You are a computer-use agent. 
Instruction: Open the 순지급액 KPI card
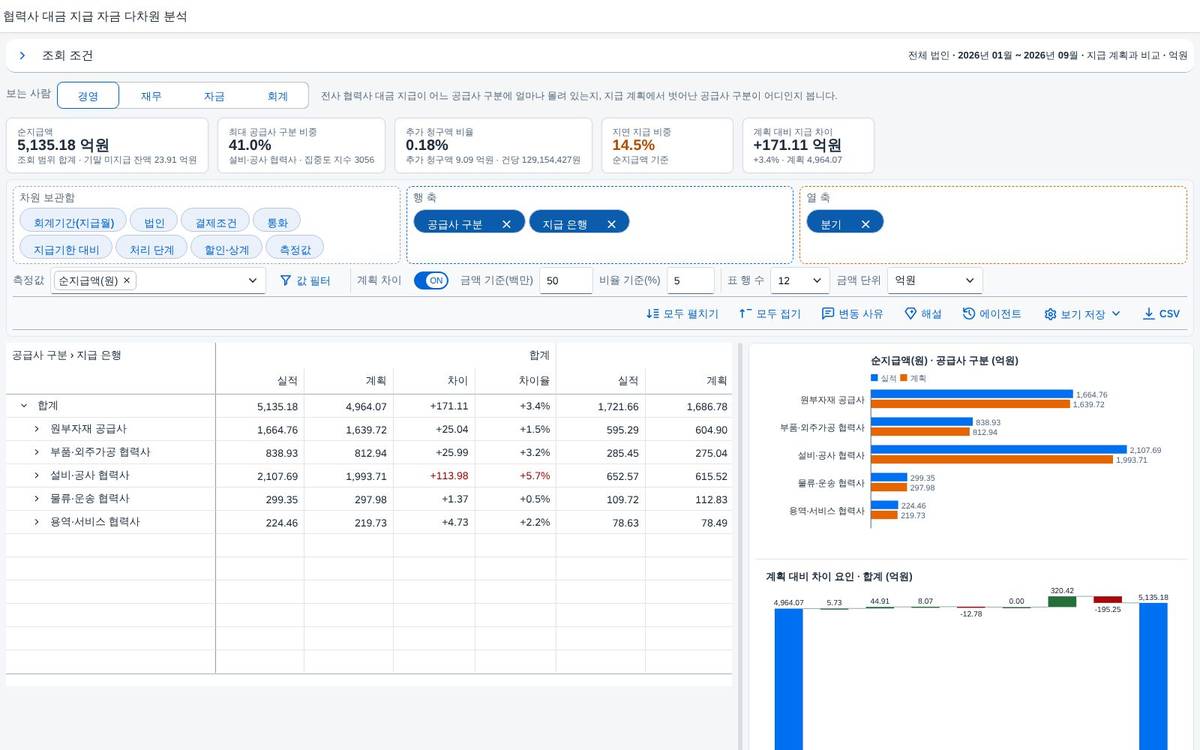(x=107, y=145)
